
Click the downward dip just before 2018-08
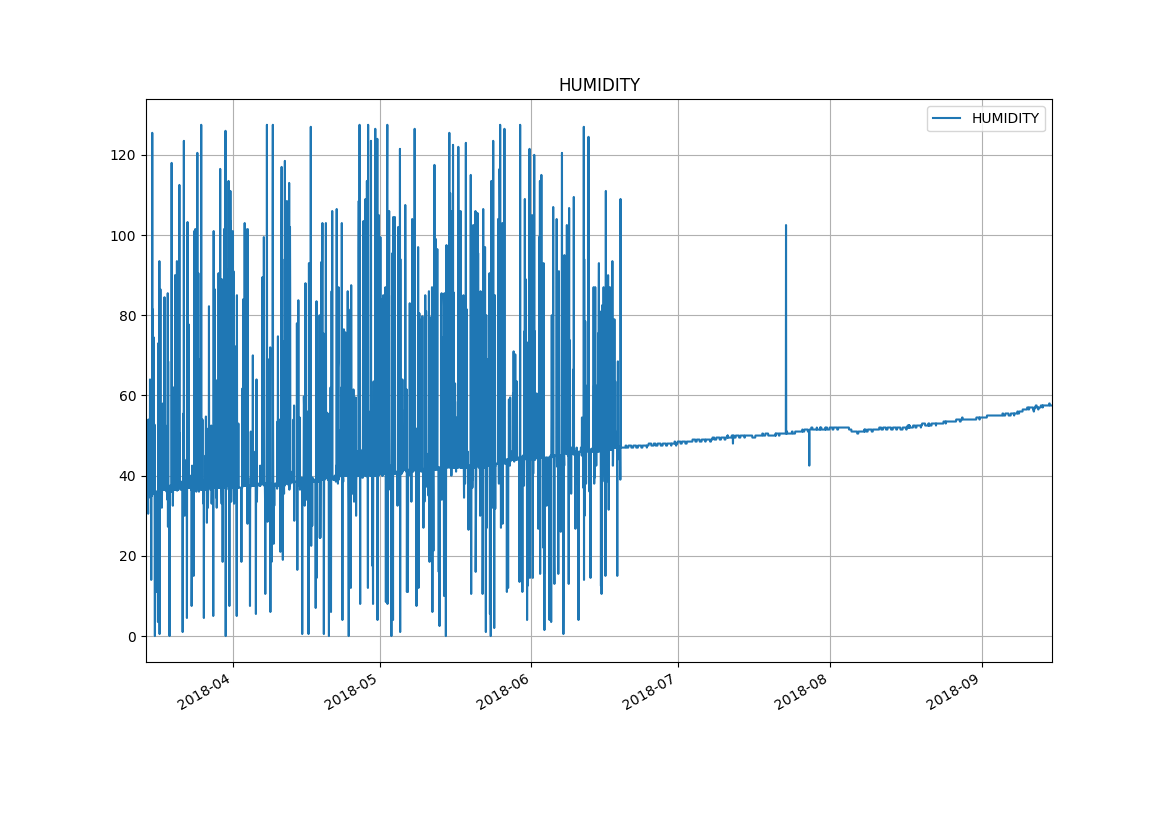809,464
